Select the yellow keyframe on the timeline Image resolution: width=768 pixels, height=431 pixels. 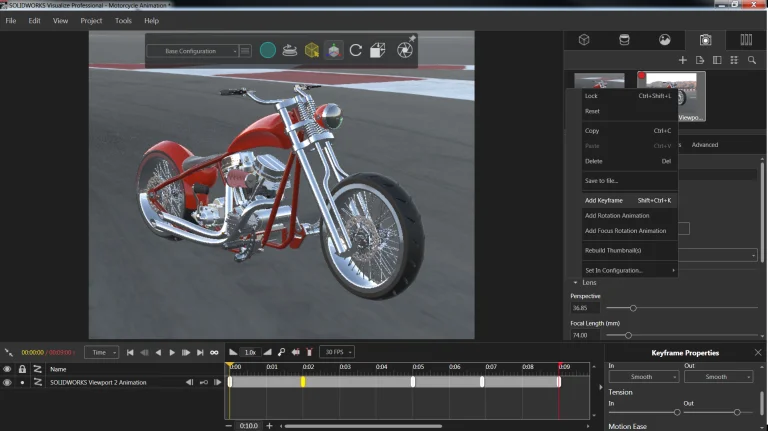click(x=303, y=382)
